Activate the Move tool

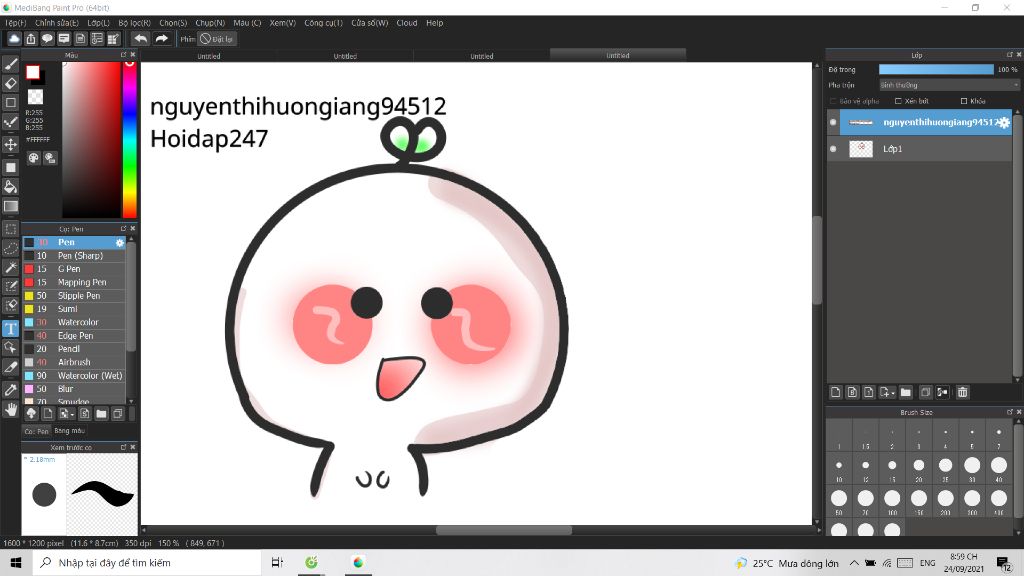10,144
